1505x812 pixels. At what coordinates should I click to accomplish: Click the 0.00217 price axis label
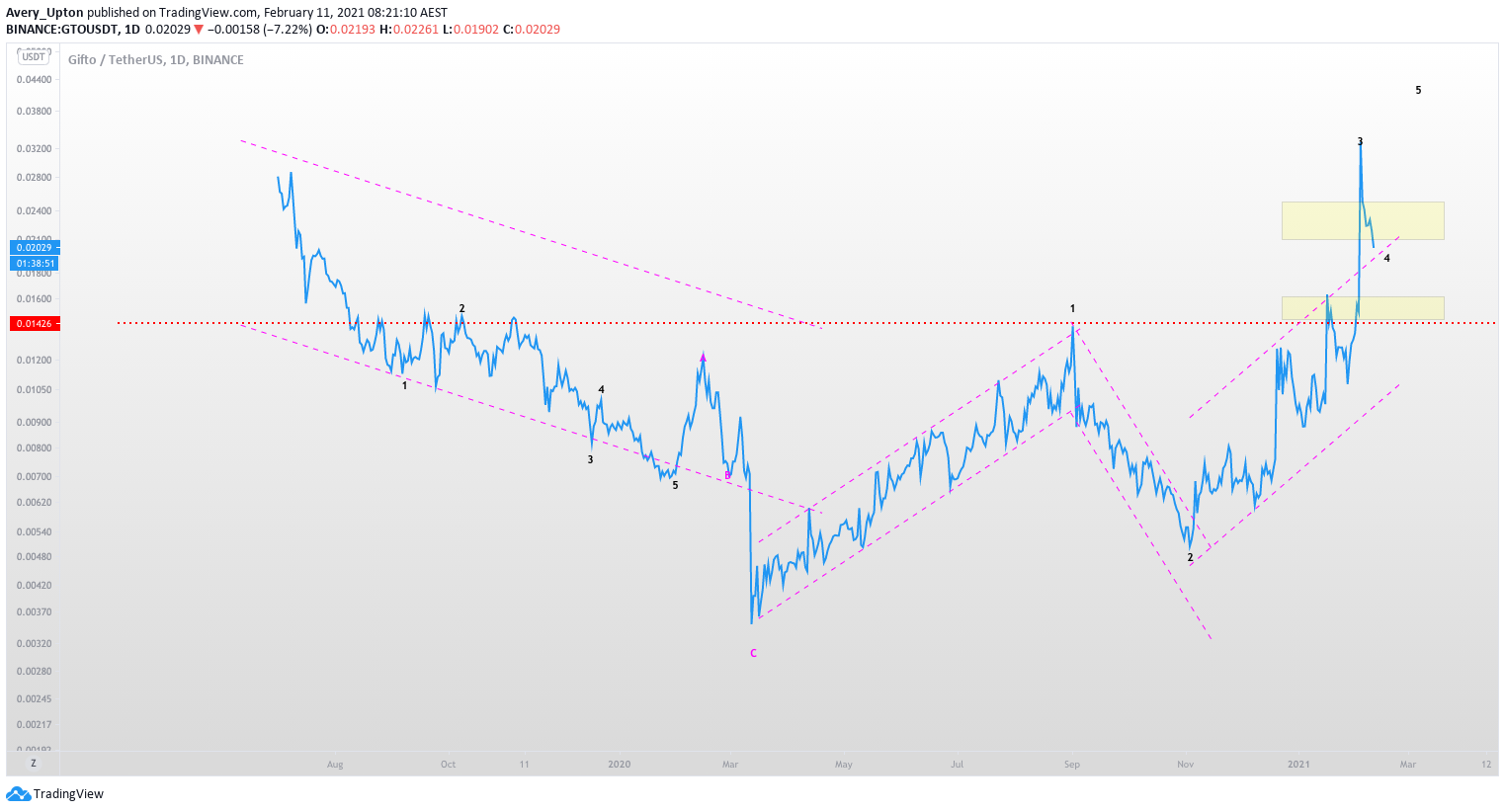(34, 725)
